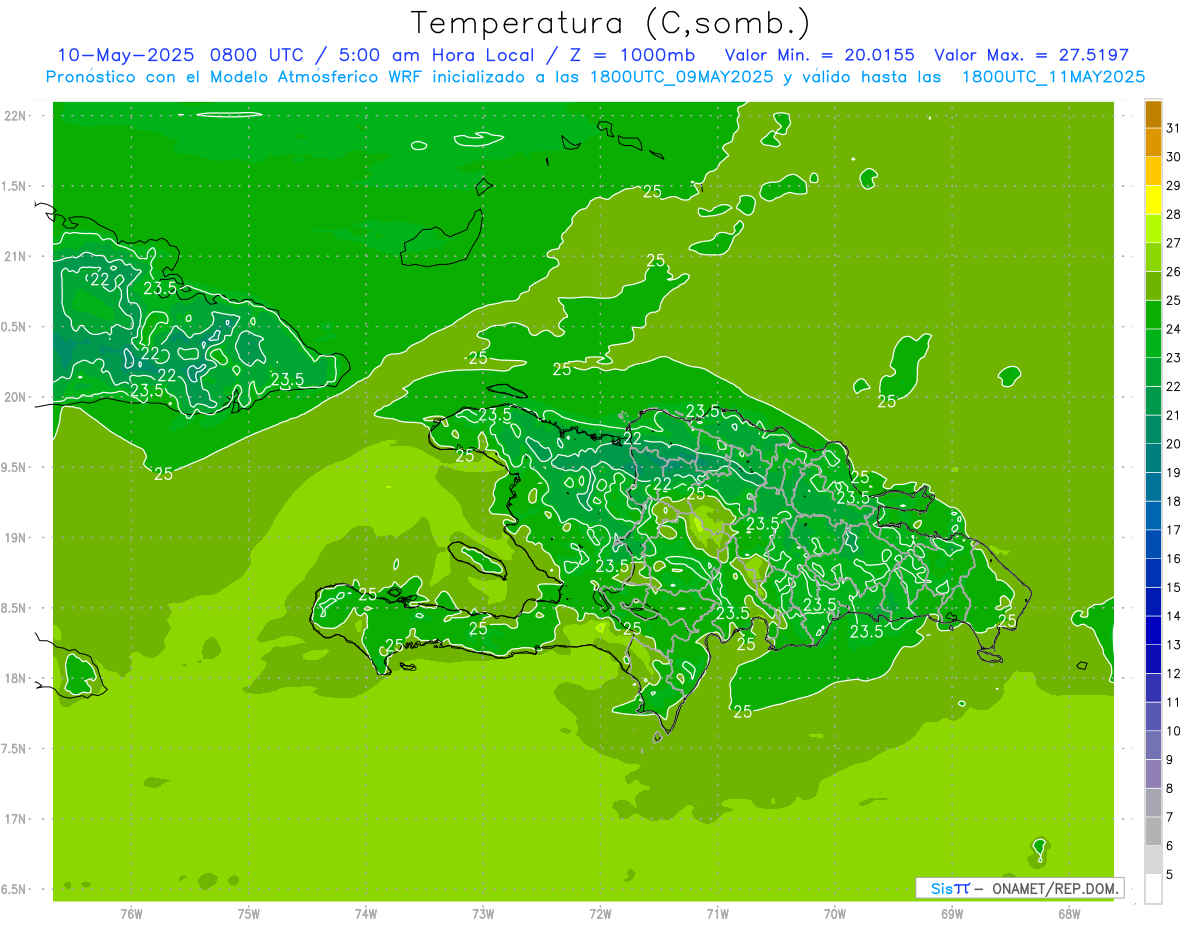1200x927 pixels.
Task: Click the color bar value '10'
Action: click(1174, 731)
